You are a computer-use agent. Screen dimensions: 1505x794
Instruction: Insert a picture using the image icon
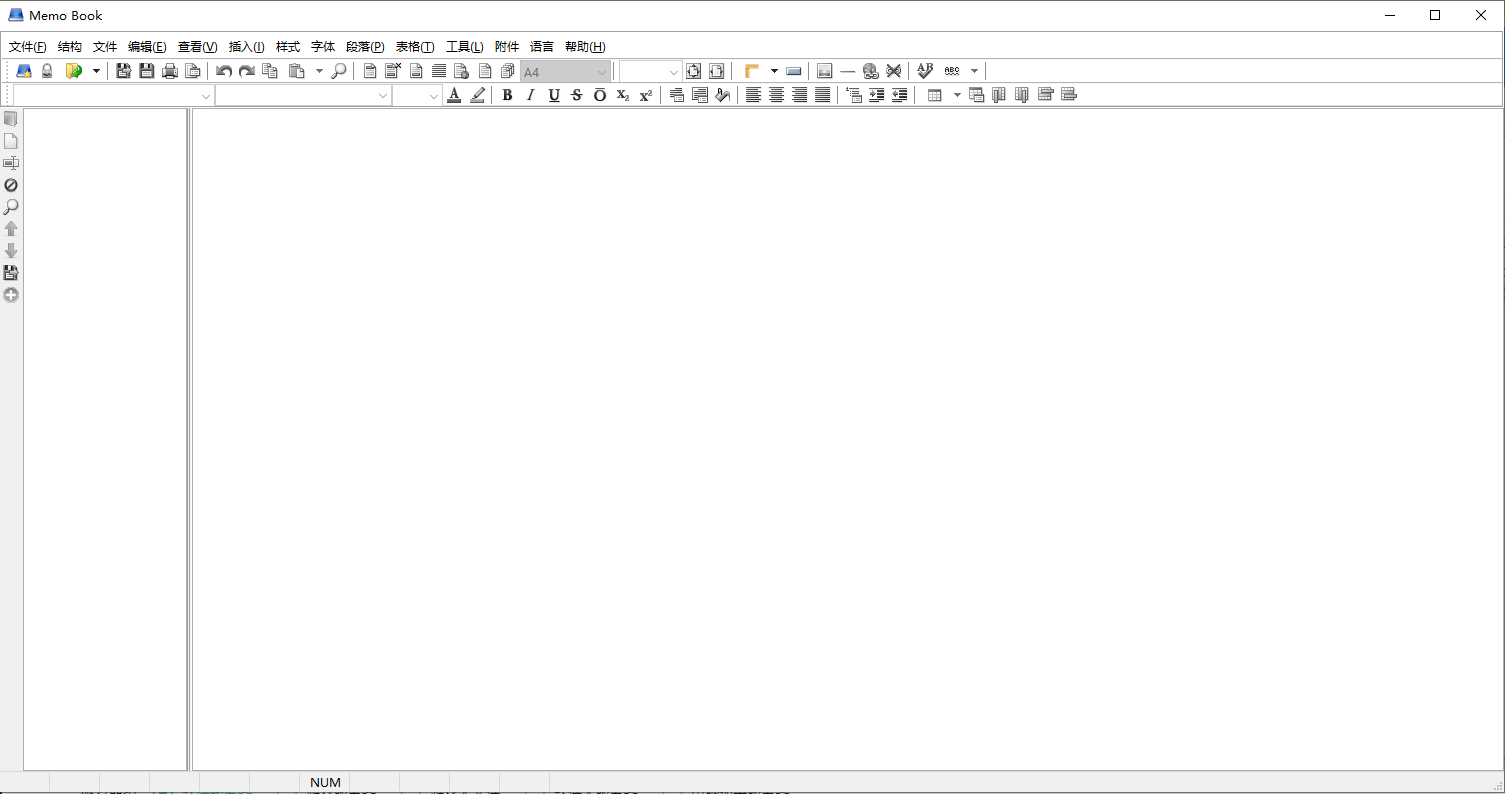click(825, 71)
